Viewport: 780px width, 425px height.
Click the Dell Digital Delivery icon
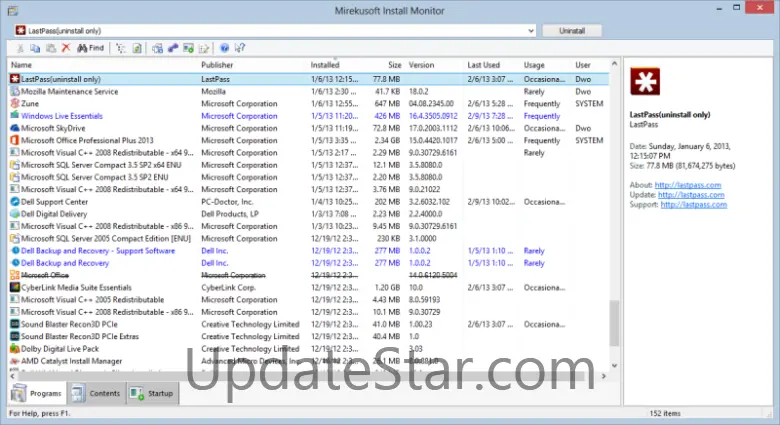pyautogui.click(x=15, y=214)
